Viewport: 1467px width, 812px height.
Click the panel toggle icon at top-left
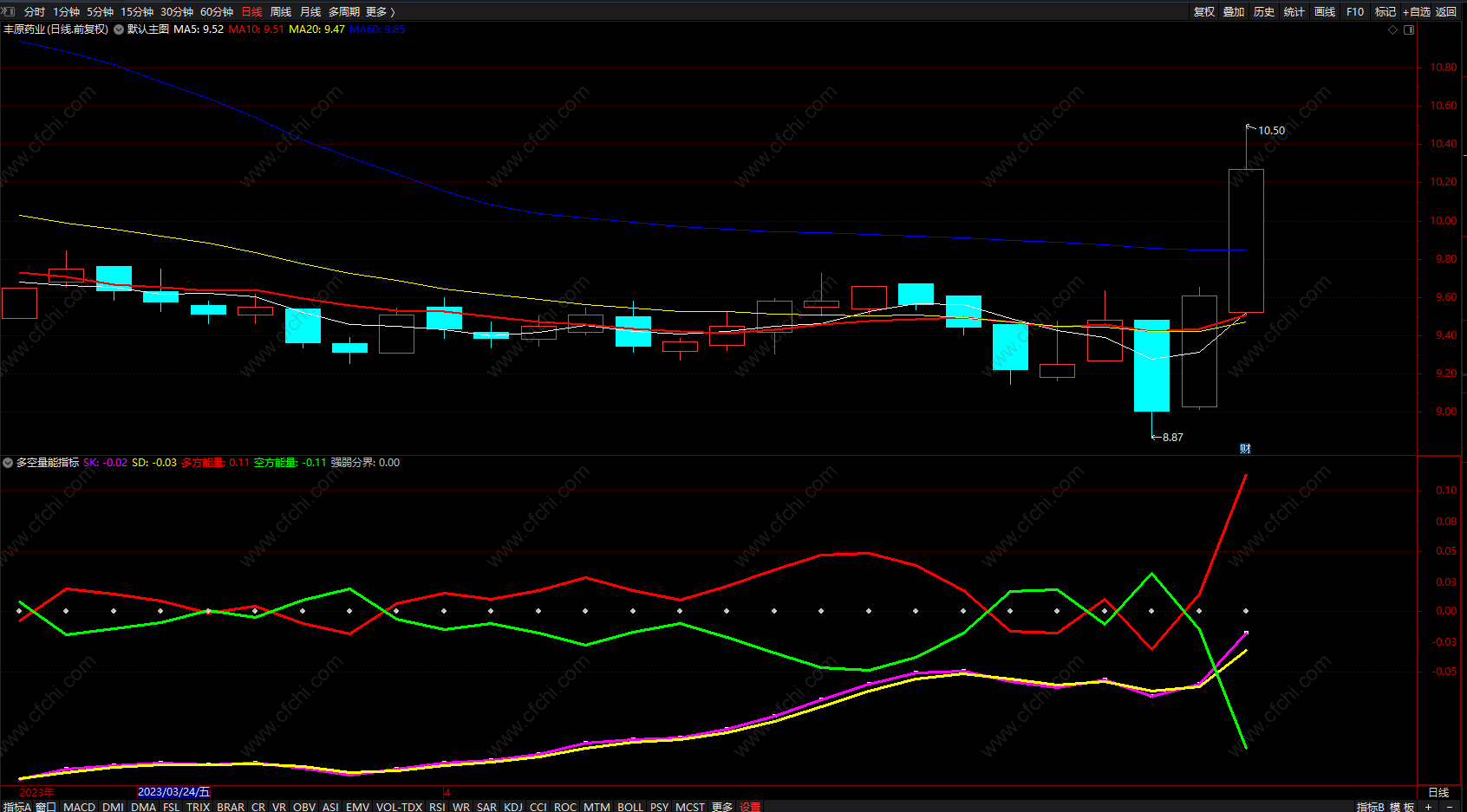point(9,11)
